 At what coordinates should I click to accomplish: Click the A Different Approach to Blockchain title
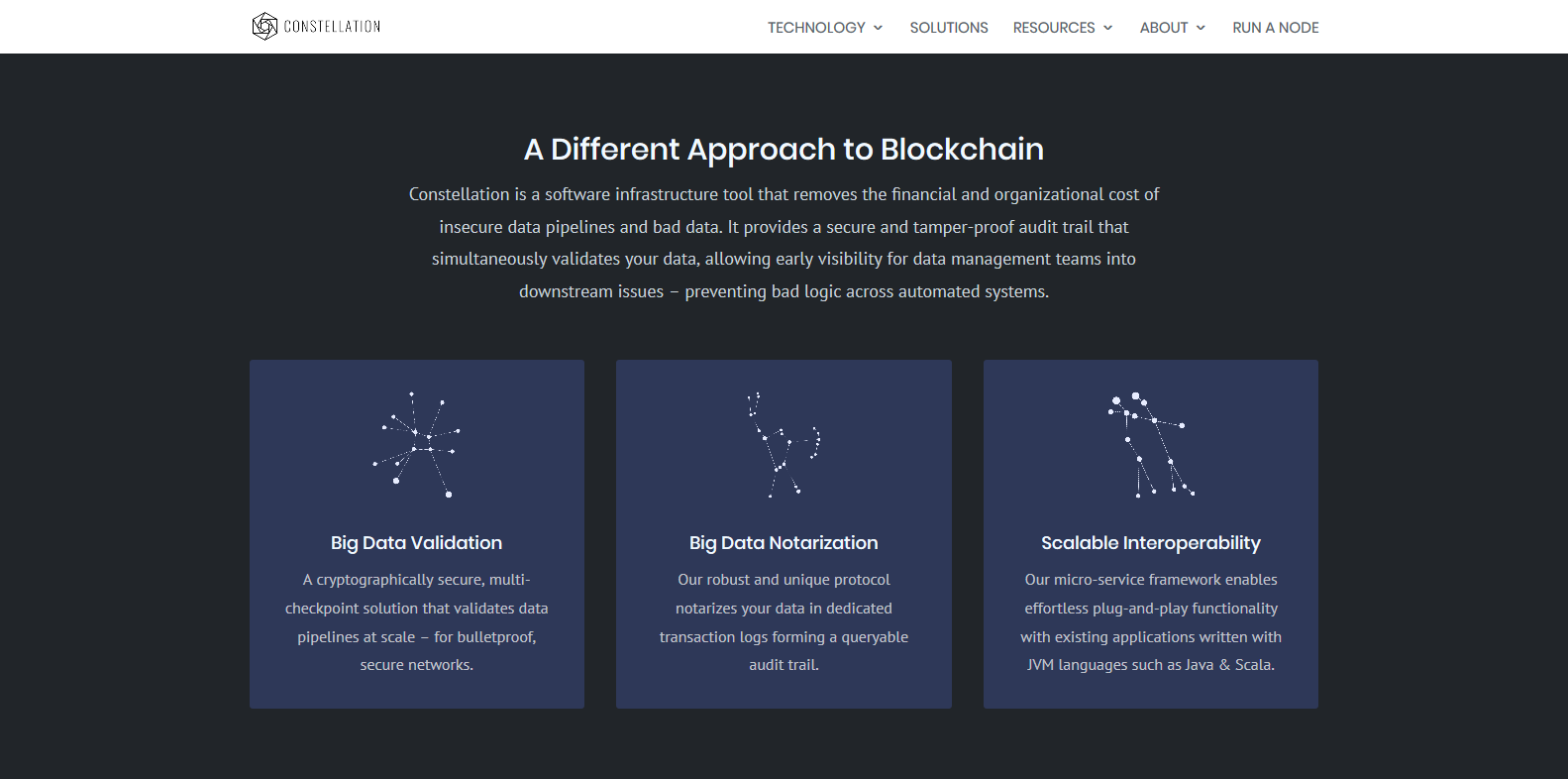(x=784, y=149)
